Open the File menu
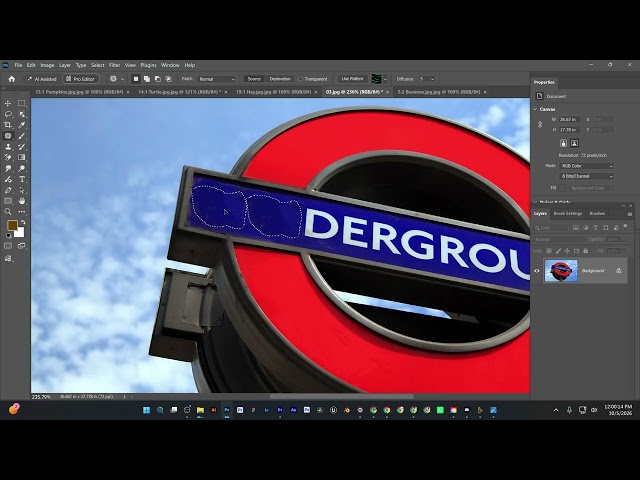Screen dimensions: 640x480 (x=18, y=65)
